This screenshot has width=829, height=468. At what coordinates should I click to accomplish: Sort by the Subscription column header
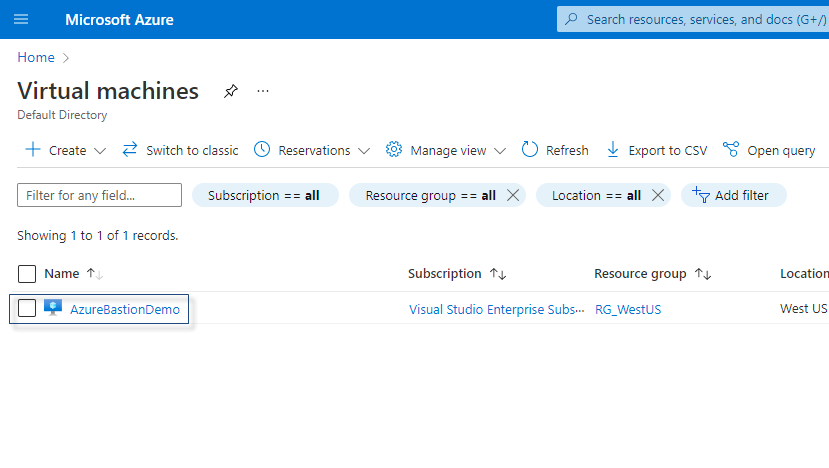tap(445, 273)
